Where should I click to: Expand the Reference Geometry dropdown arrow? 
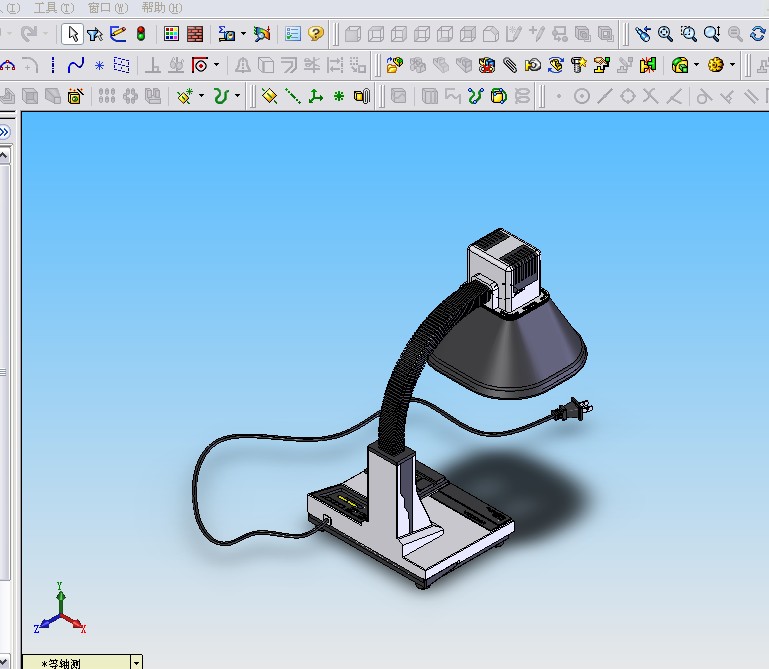(x=201, y=96)
